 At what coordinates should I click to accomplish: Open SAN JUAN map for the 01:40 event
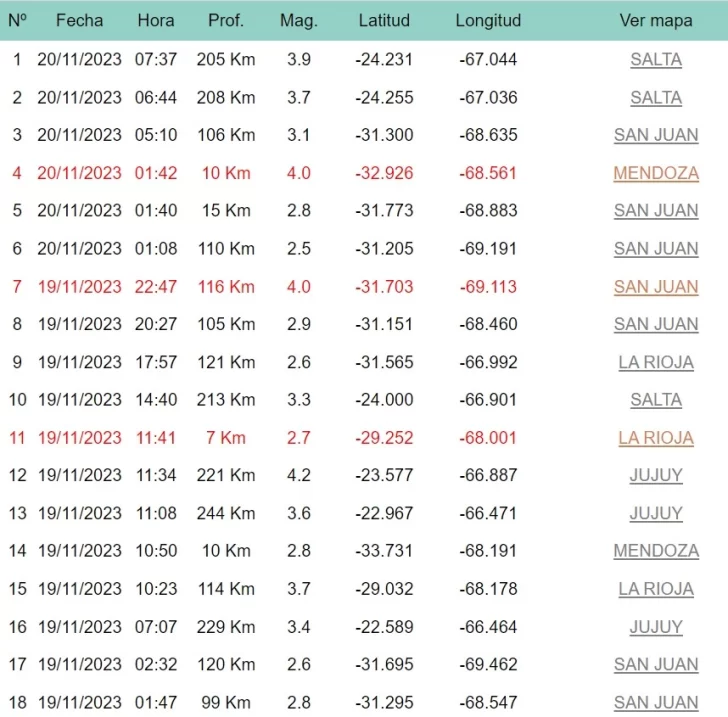pos(656,211)
